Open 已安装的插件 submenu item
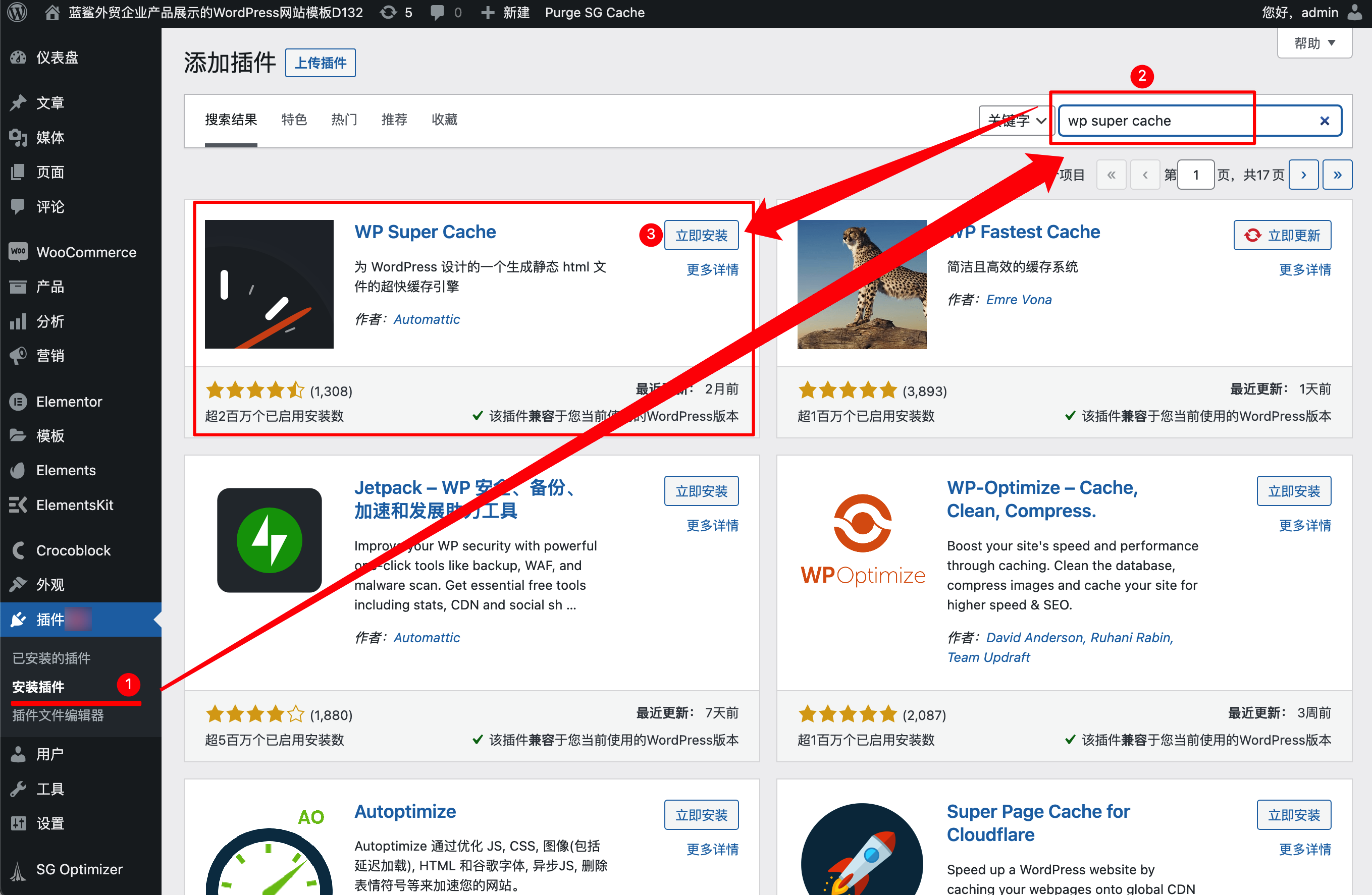The width and height of the screenshot is (1372, 895). [51, 658]
